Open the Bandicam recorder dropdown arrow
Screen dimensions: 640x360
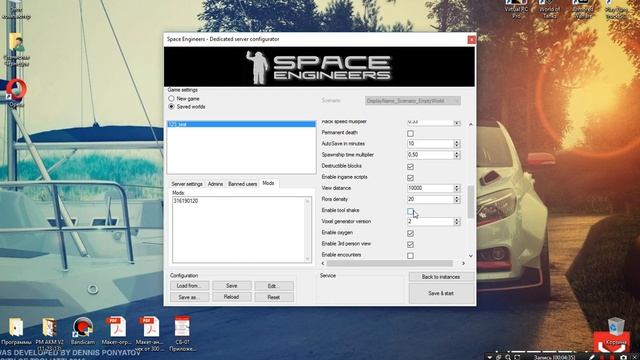point(490,357)
